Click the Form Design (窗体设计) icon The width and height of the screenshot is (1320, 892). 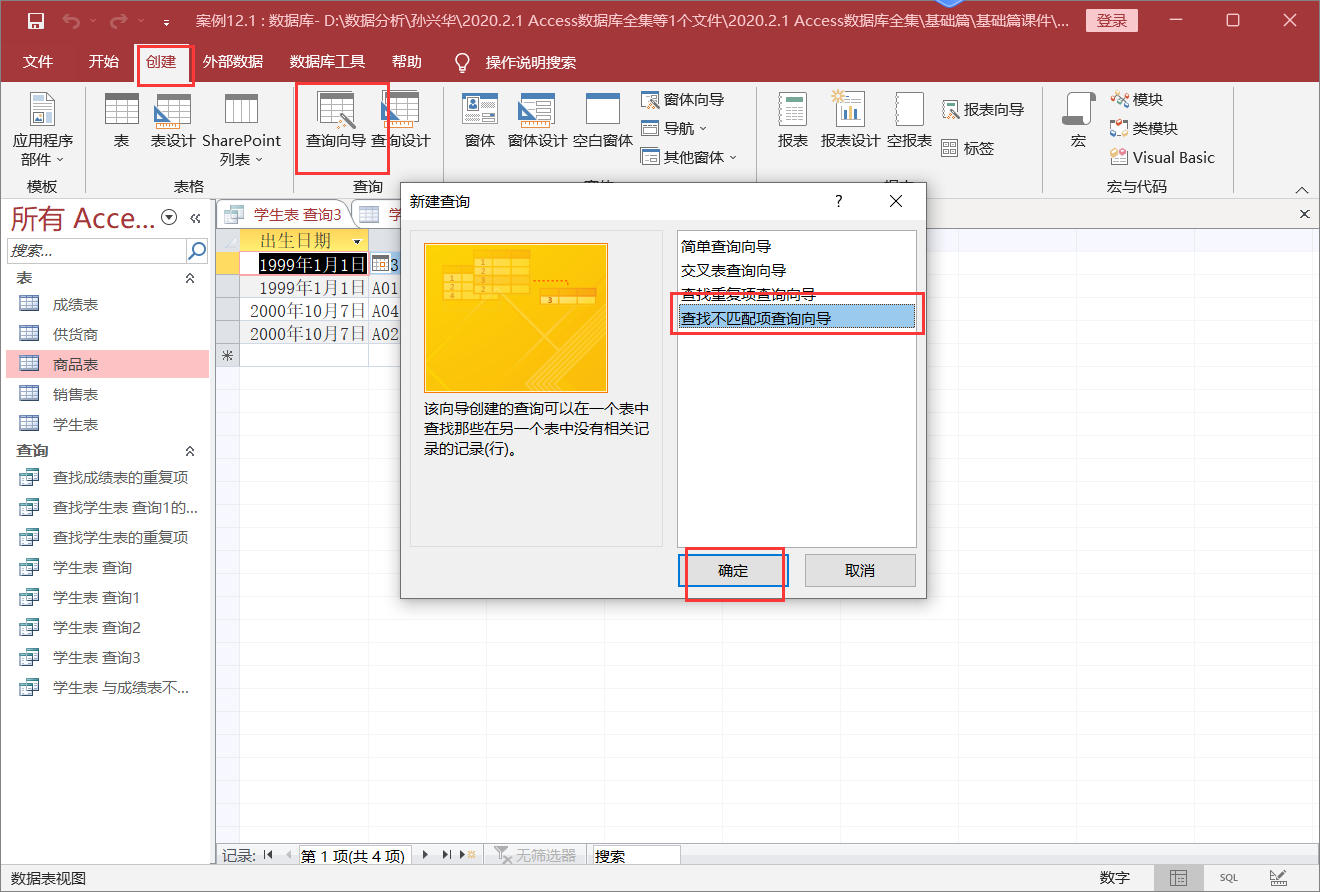pyautogui.click(x=537, y=121)
